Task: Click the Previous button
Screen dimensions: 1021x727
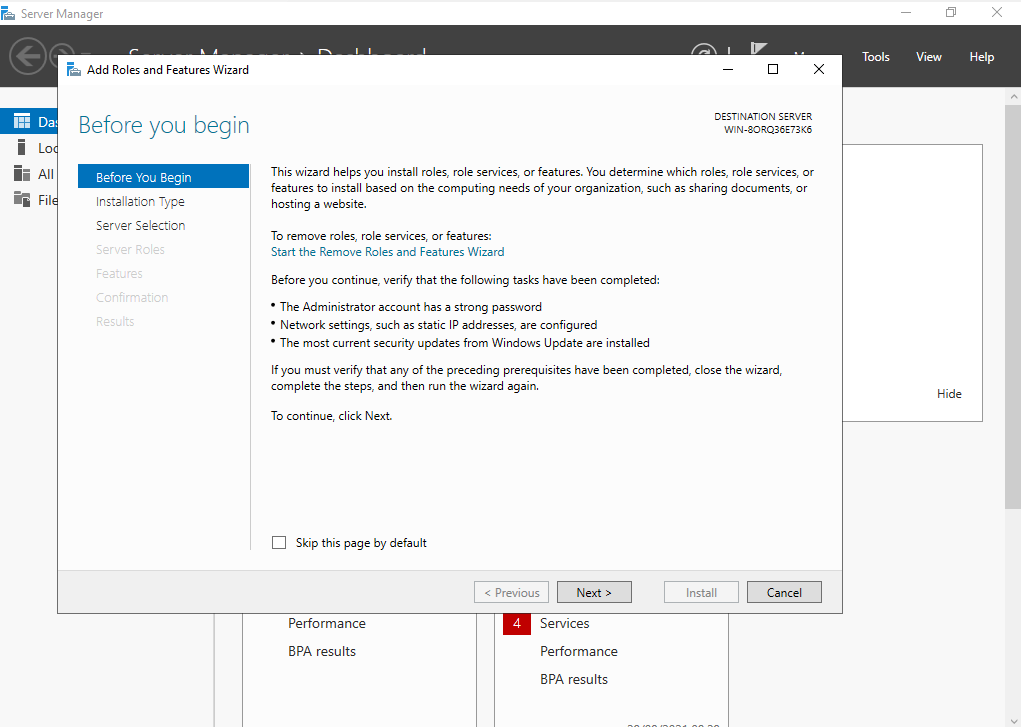Action: tap(511, 592)
